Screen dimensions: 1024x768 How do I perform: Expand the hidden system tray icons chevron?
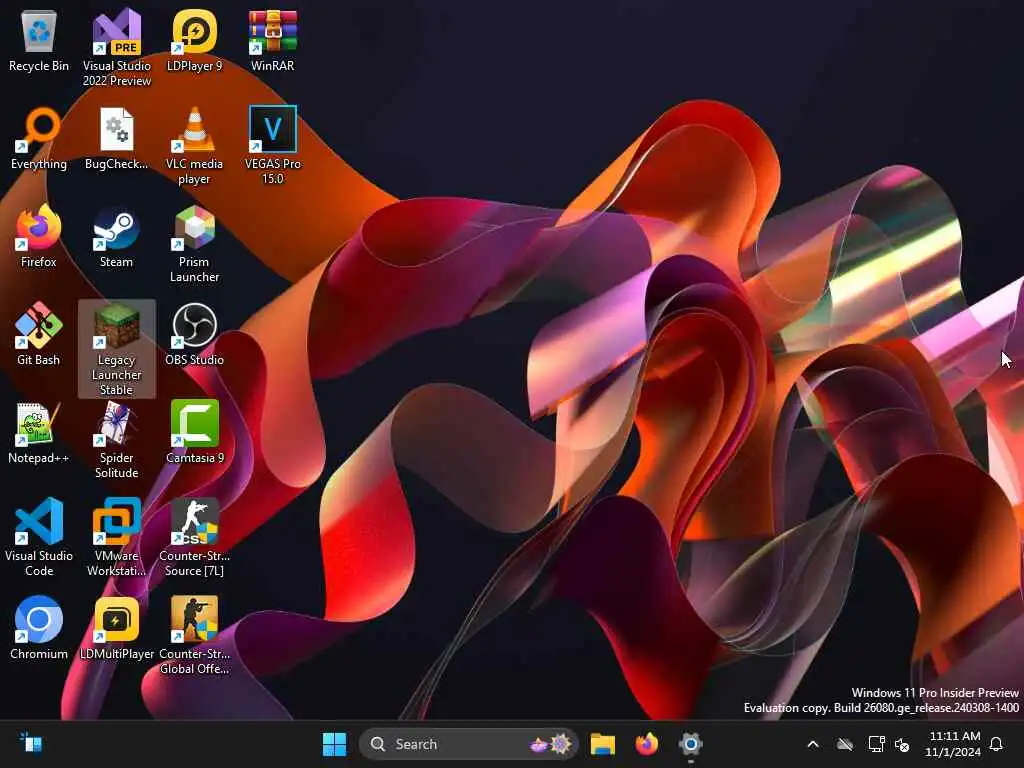(812, 744)
